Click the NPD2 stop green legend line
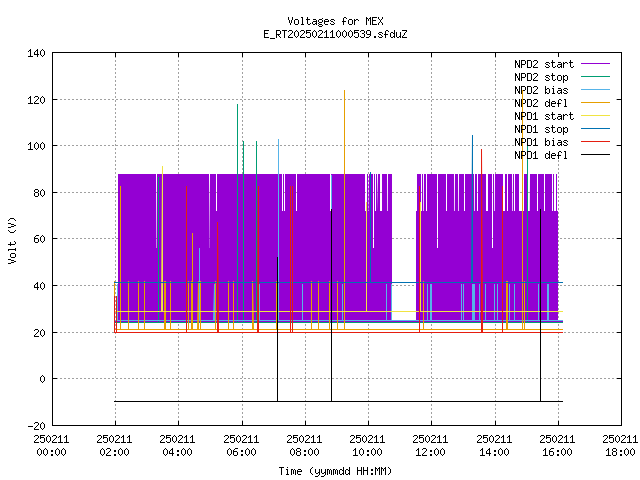The image size is (640, 480). 595,77
